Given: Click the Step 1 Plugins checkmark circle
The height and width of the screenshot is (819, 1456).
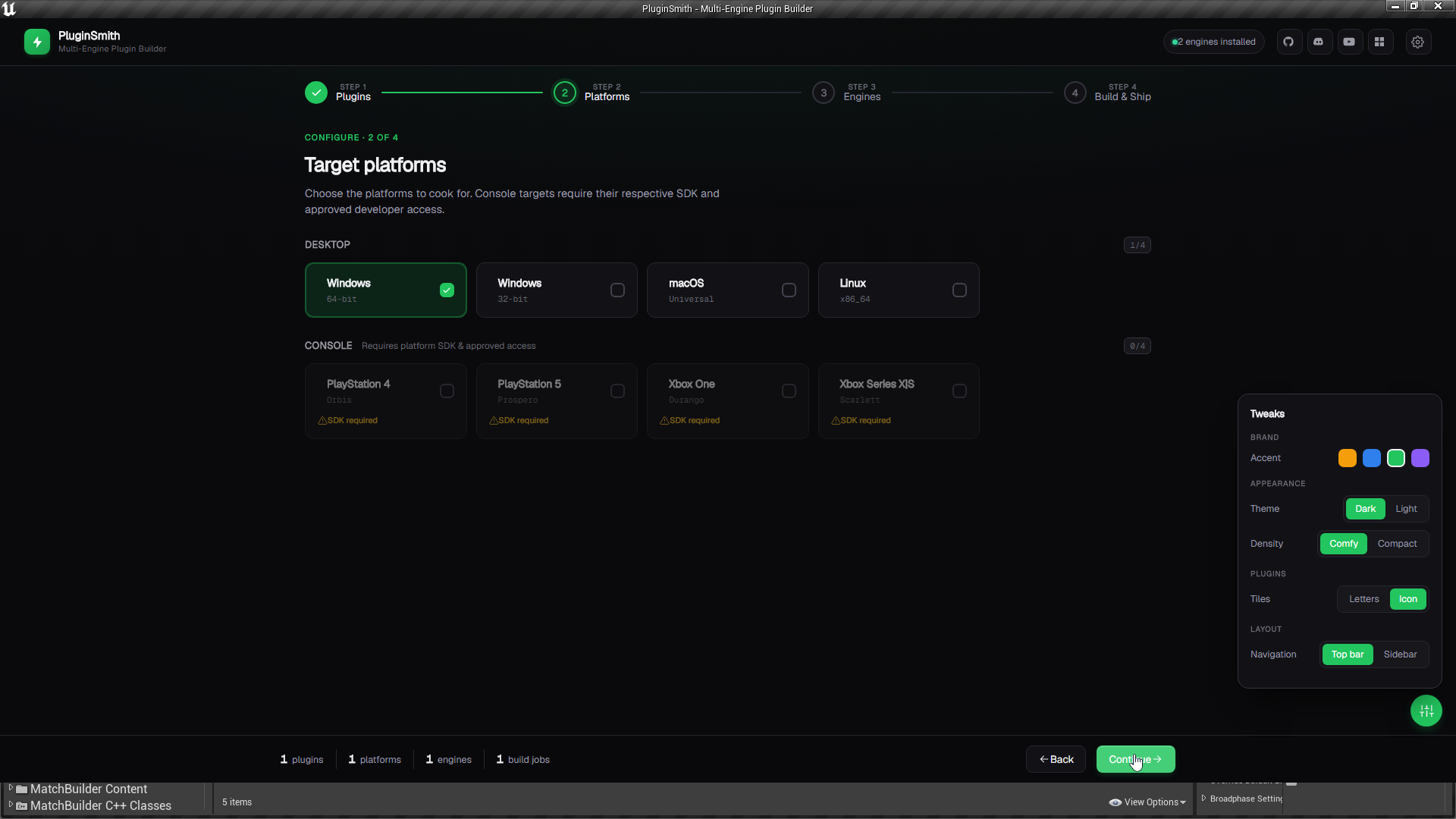Looking at the screenshot, I should (316, 93).
